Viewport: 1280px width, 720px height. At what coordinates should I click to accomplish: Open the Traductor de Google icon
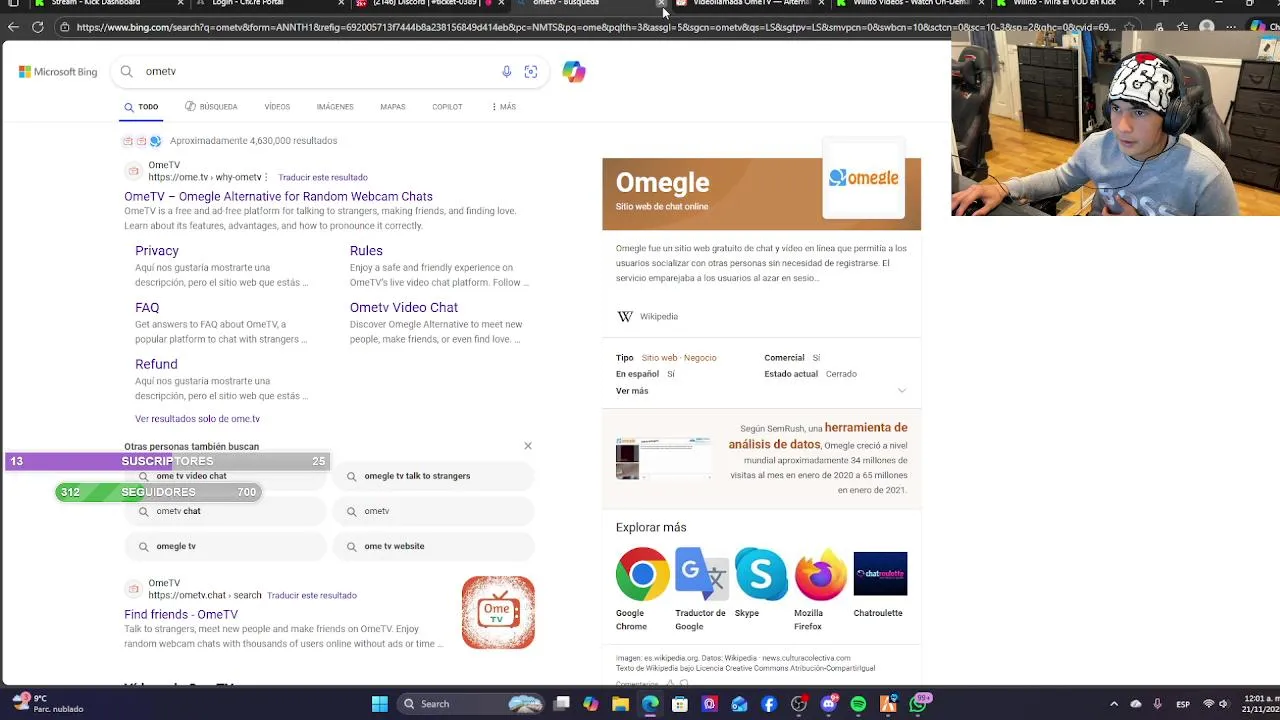pos(701,574)
